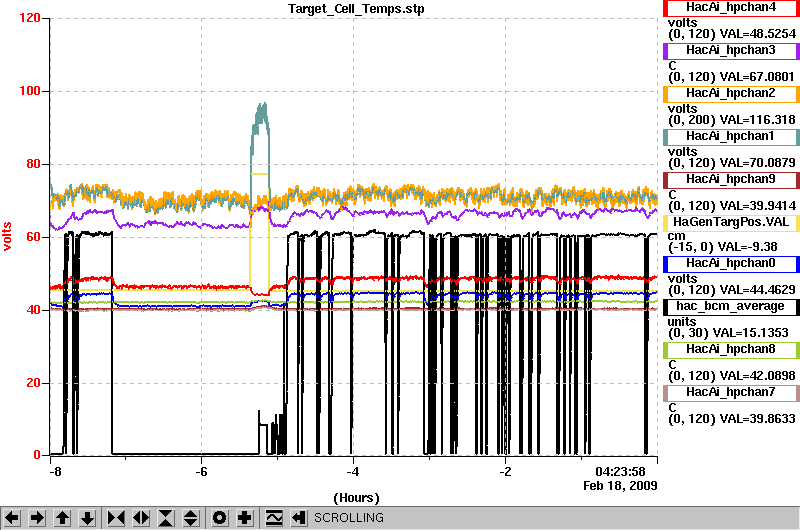Select the HacAi_hpchan4 legend entry
800x530 pixels.
coord(731,8)
